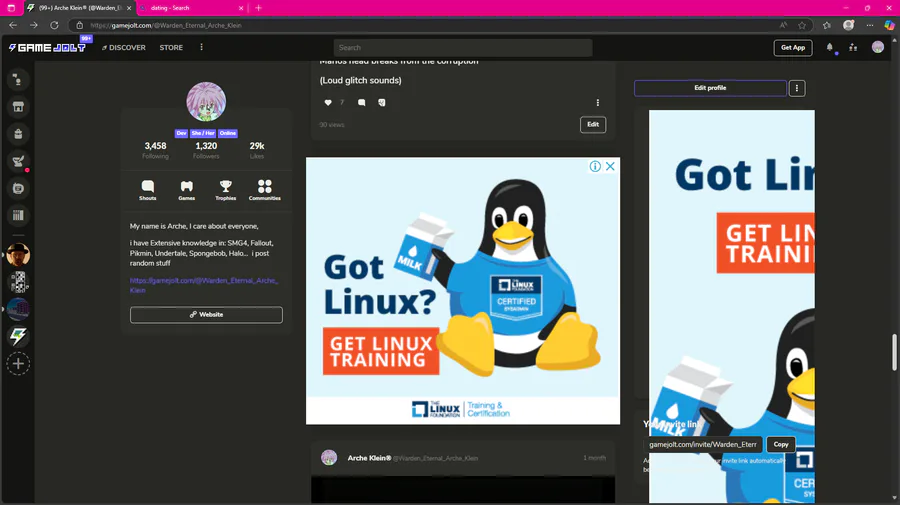This screenshot has height=505, width=900.
Task: Open the Store page
Action: [171, 48]
